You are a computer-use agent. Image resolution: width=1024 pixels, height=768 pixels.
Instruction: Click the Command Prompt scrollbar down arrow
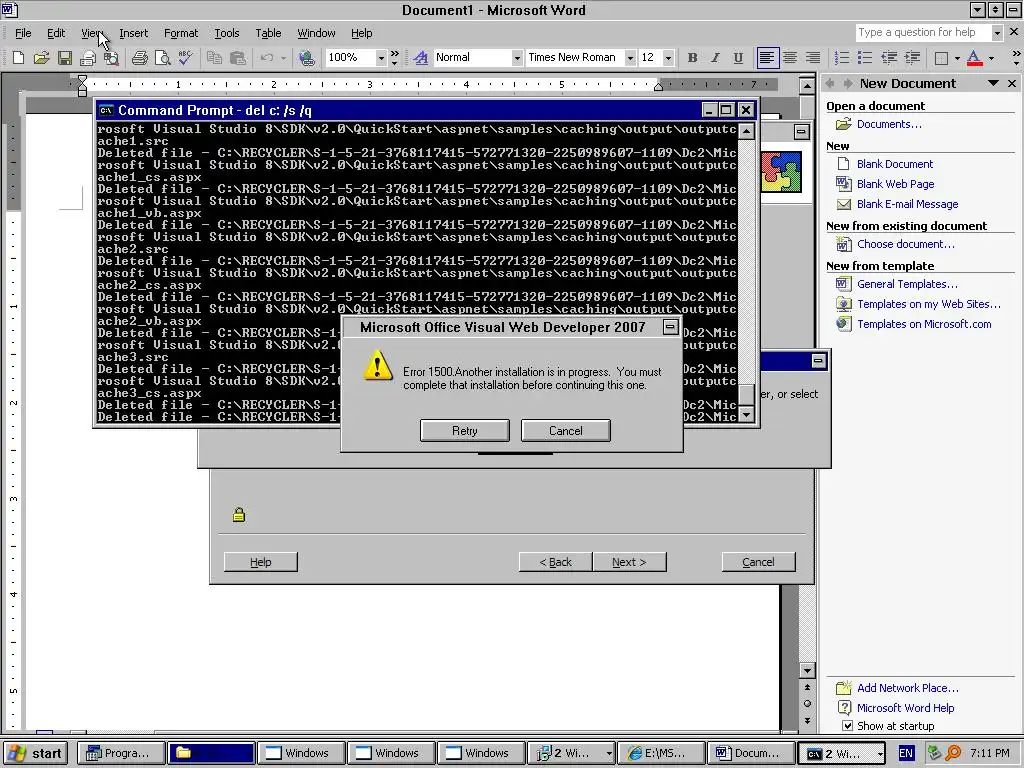click(x=746, y=414)
